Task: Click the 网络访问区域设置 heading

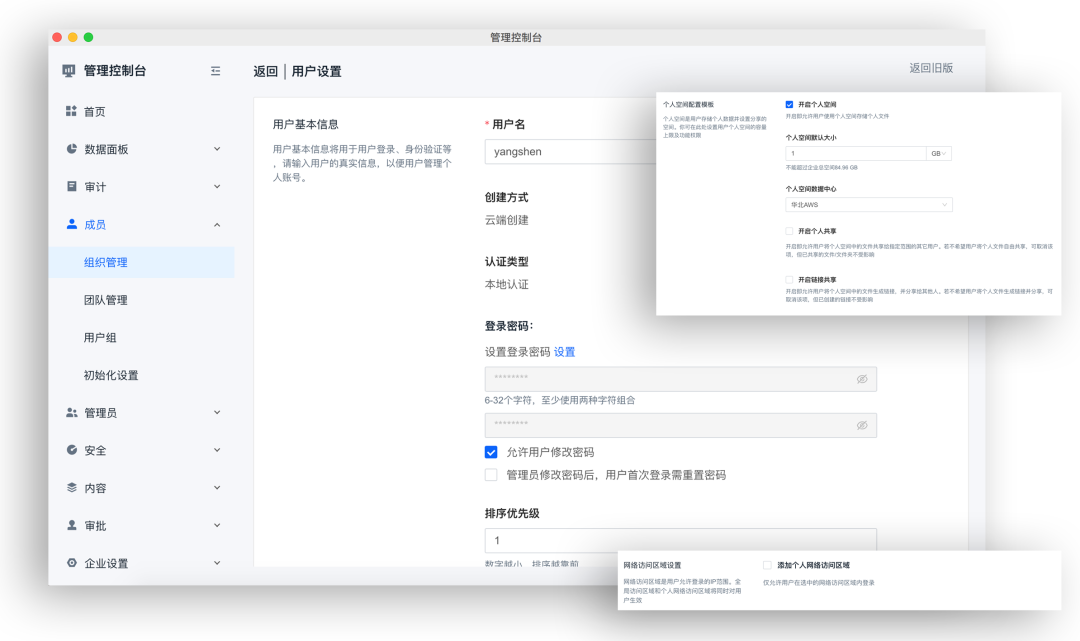Action: (x=652, y=565)
